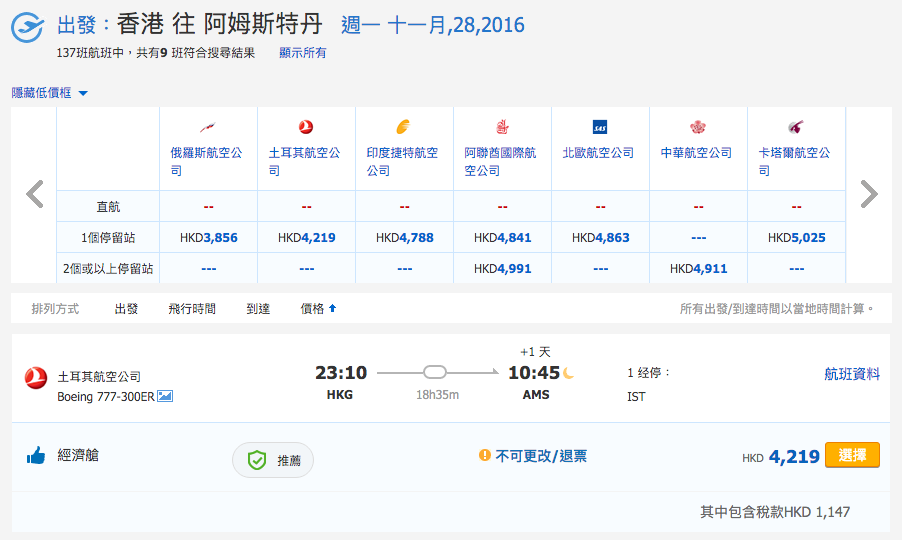View Boeing 777-300ER aircraft photo icon

165,396
